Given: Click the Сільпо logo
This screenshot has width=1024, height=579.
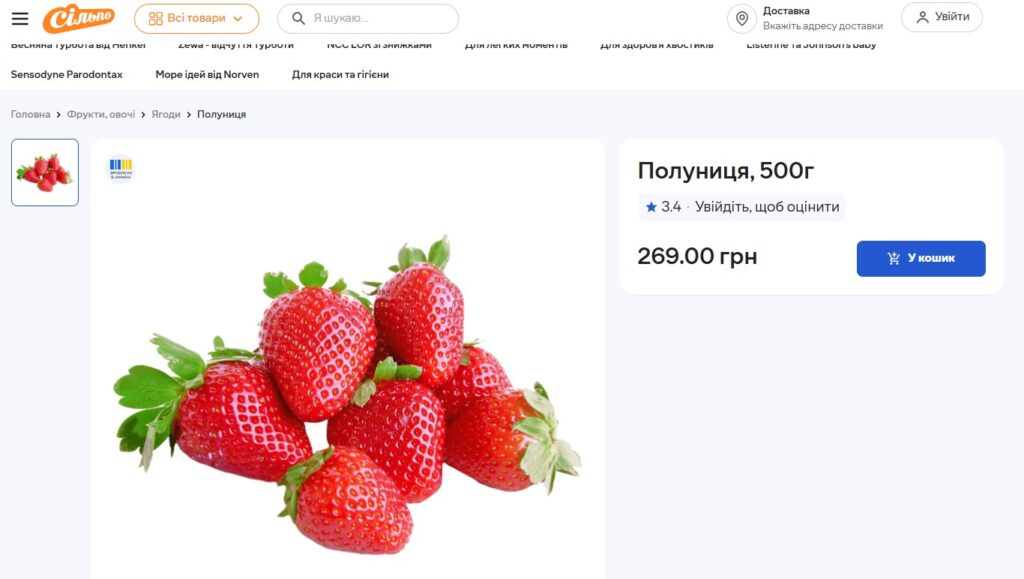Looking at the screenshot, I should (x=79, y=18).
